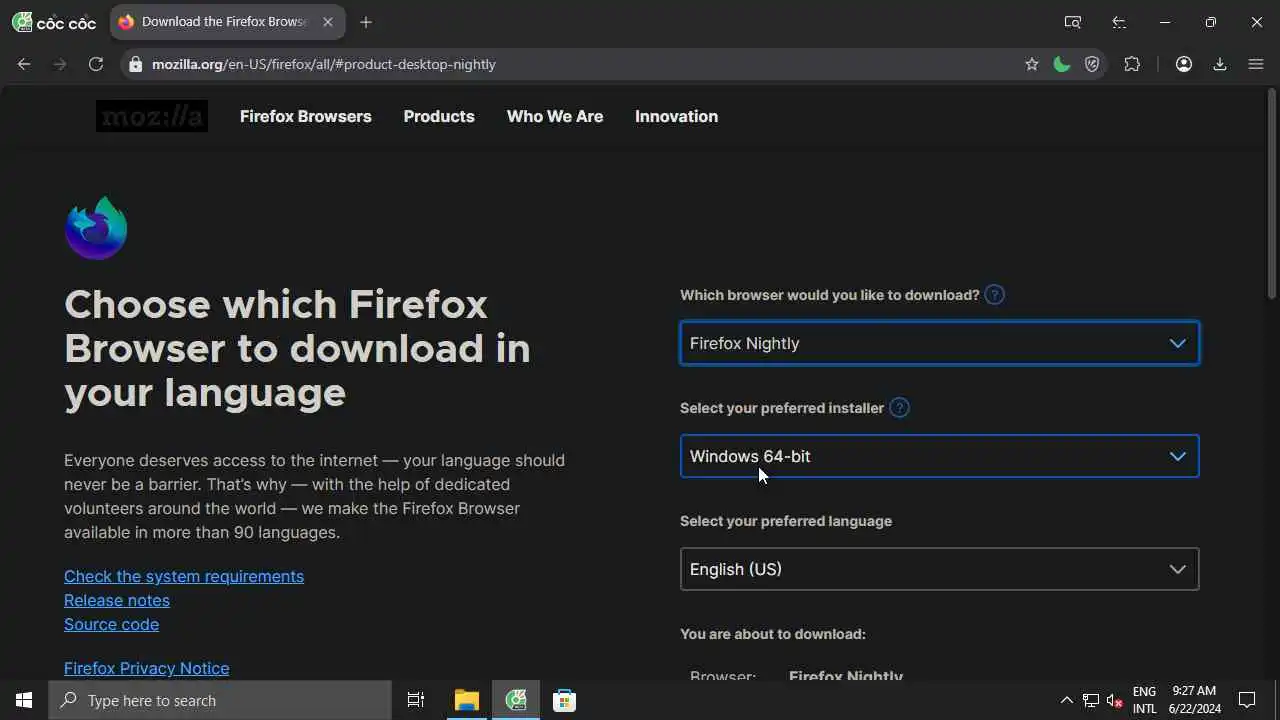Screen dimensions: 1280x720
Task: Open the browser hamburger menu
Action: point(1256,64)
